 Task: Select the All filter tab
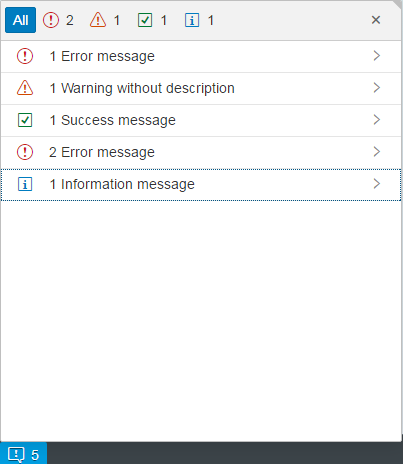pos(20,20)
